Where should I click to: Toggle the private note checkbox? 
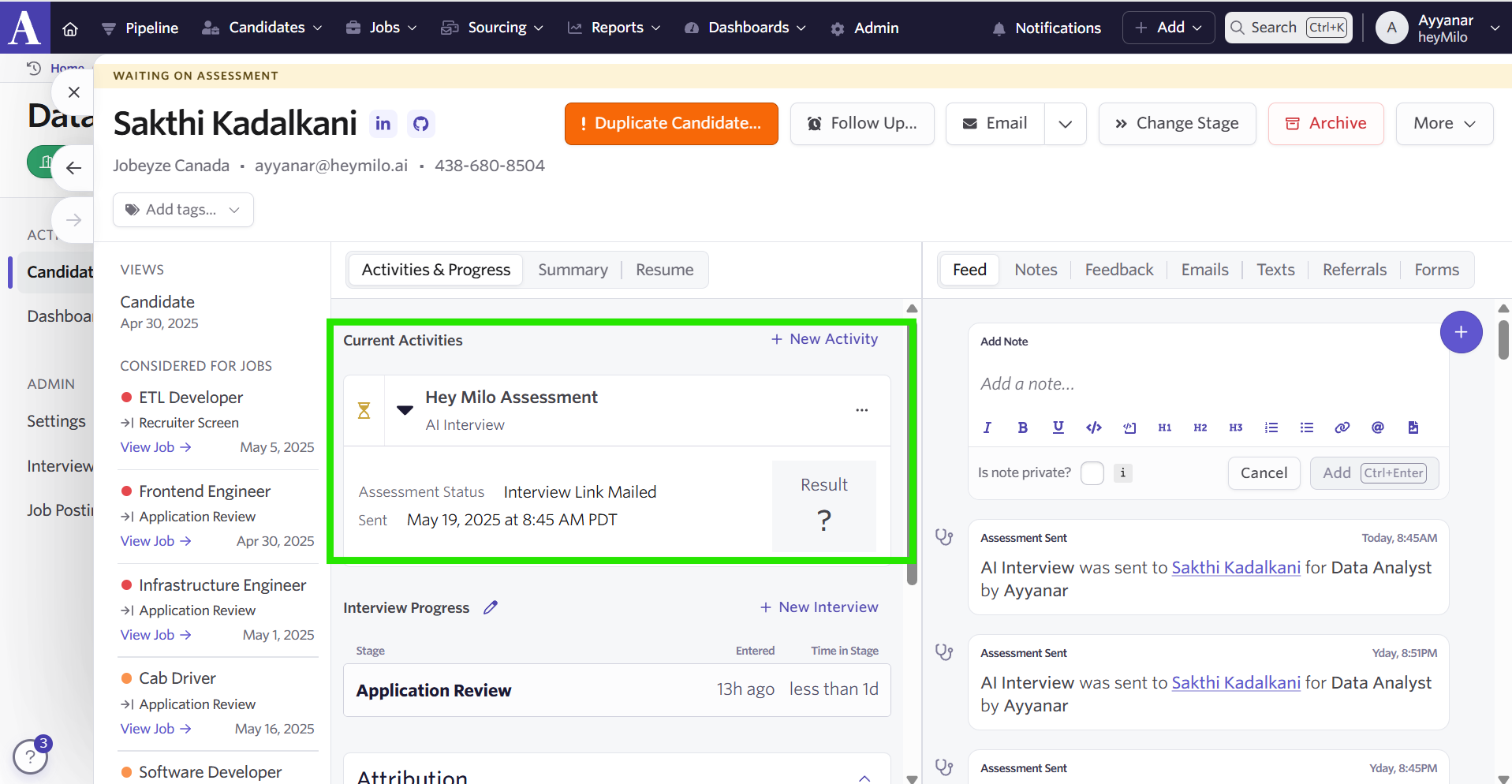point(1092,473)
